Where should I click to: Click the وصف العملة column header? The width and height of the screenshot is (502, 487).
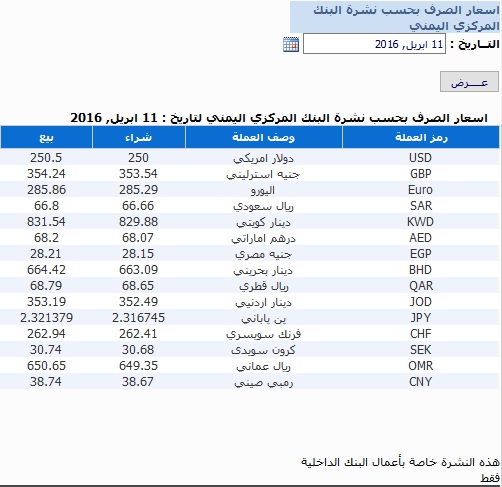264,137
